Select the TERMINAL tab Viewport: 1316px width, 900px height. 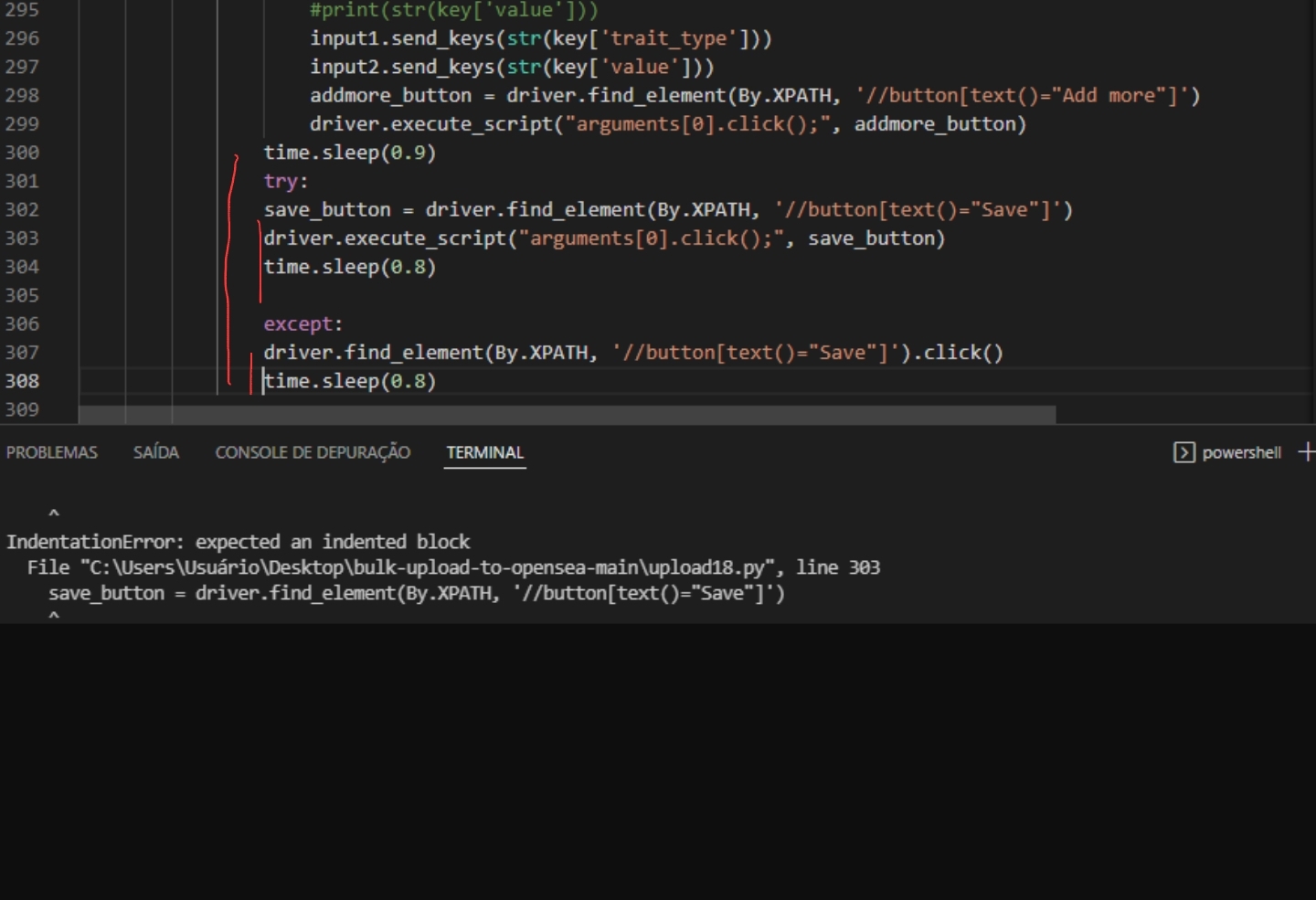[484, 451]
